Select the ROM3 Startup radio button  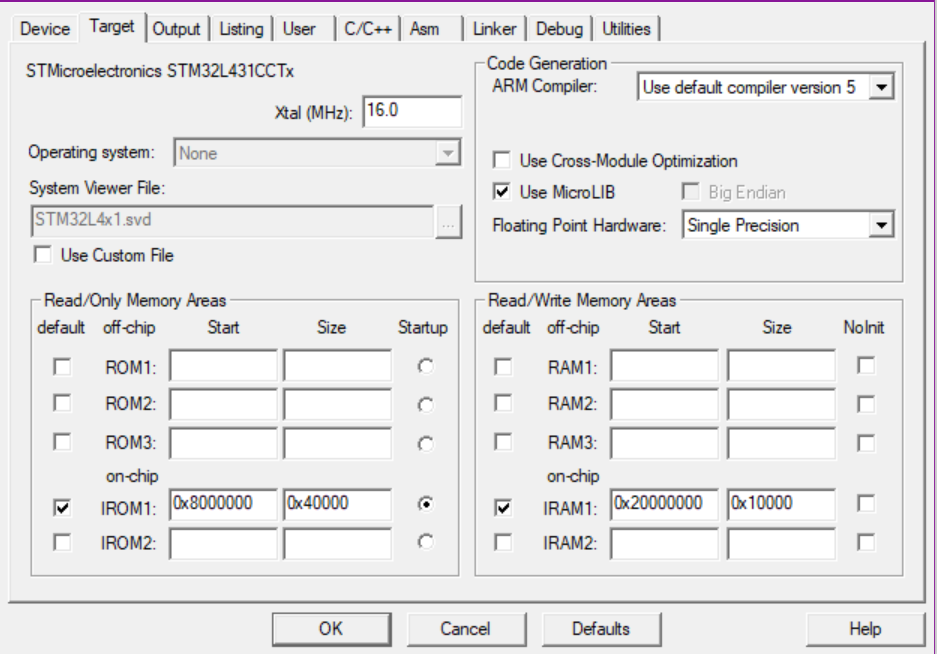425,444
